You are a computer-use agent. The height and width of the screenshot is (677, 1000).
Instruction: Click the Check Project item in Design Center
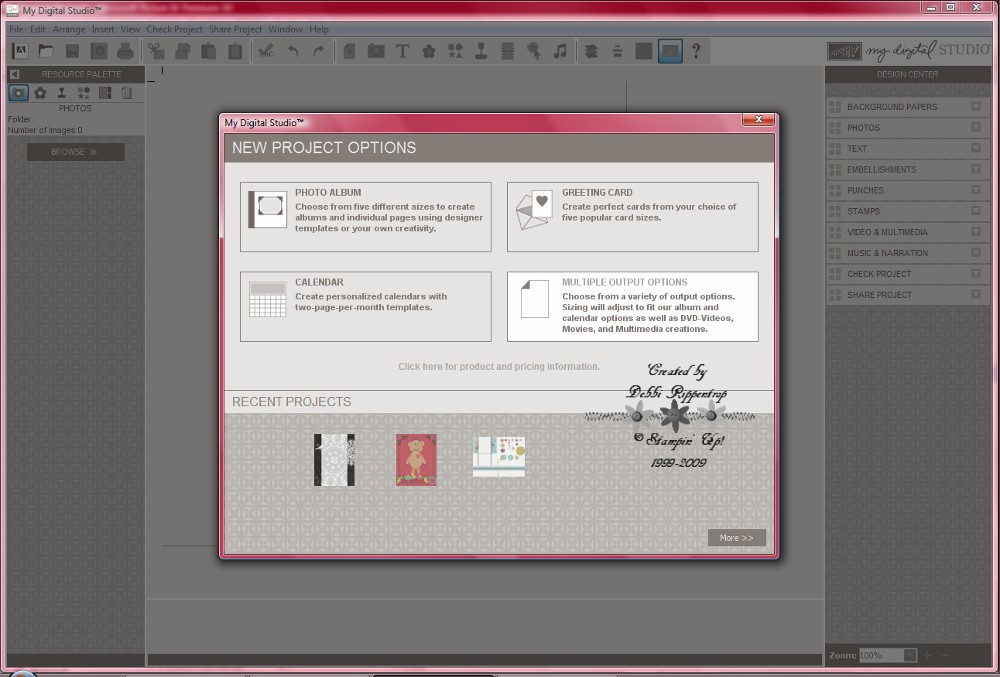(908, 273)
